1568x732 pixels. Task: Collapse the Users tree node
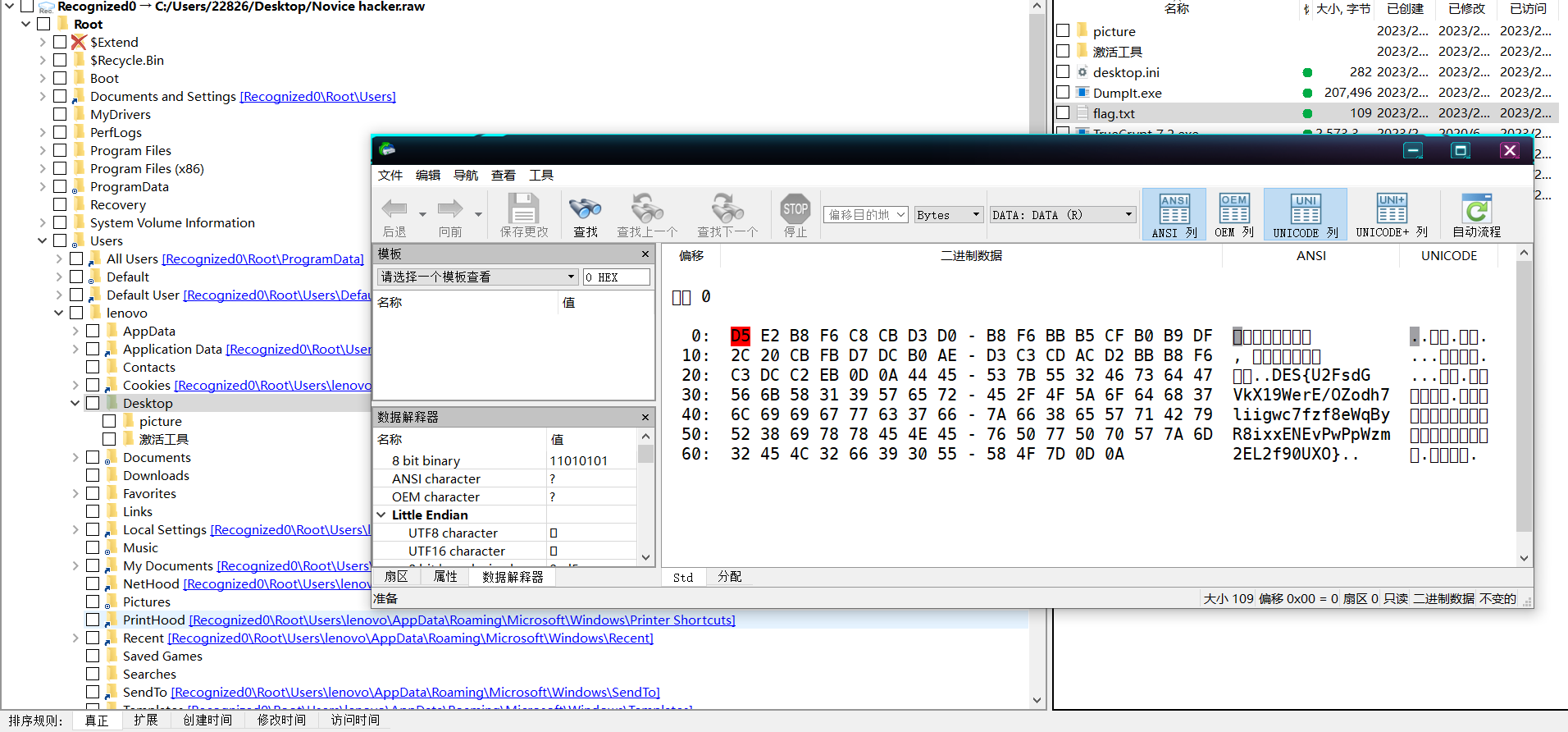click(43, 240)
